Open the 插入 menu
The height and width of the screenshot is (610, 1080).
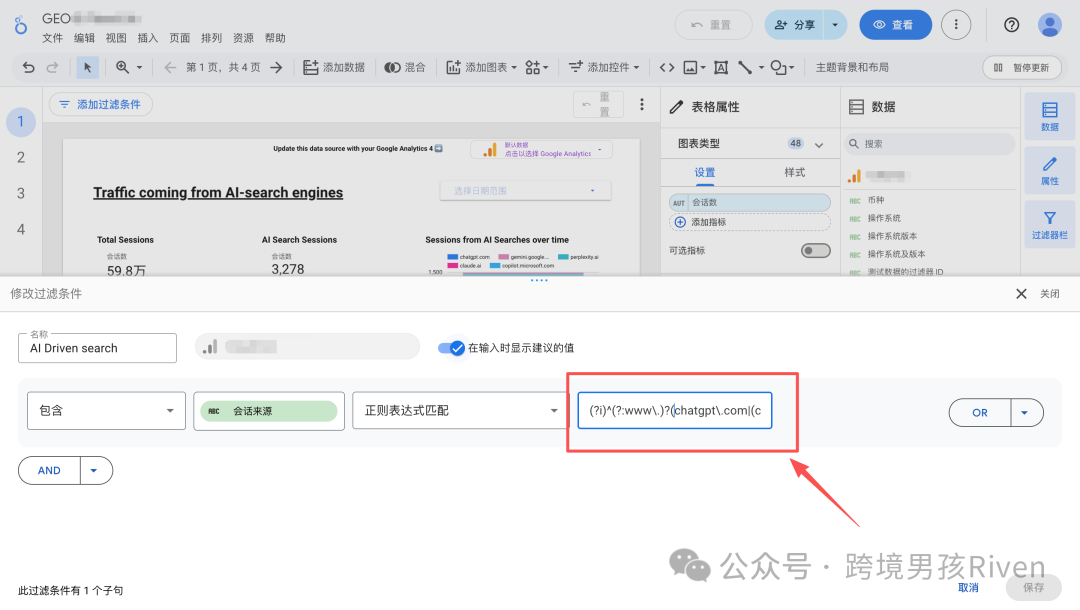147,38
